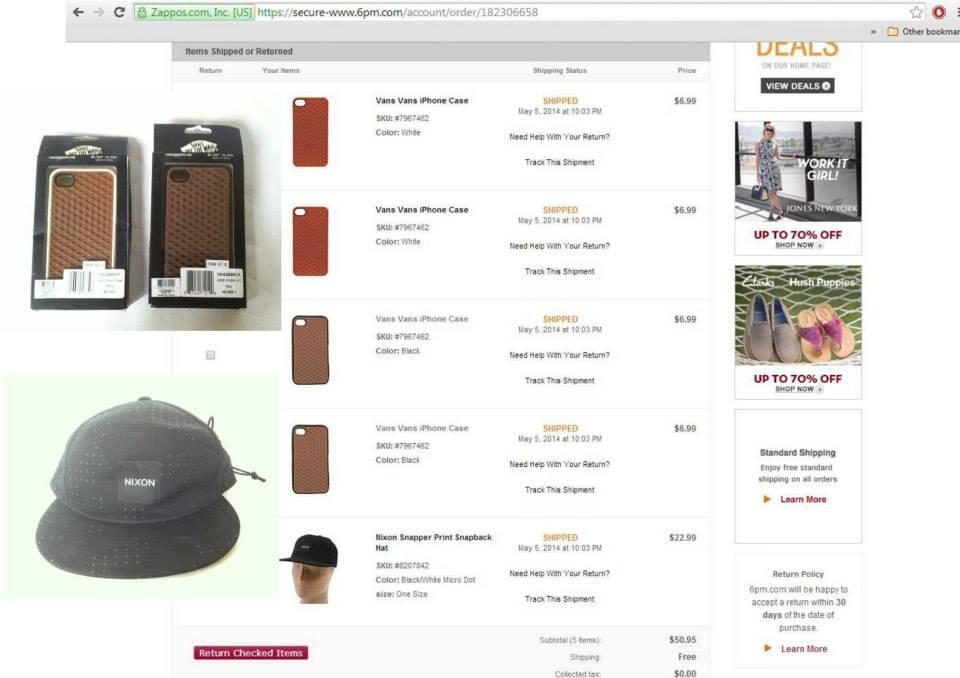Click the Zappos.com, Inc. [US] certificate label
The image size is (960, 678).
coord(201,12)
